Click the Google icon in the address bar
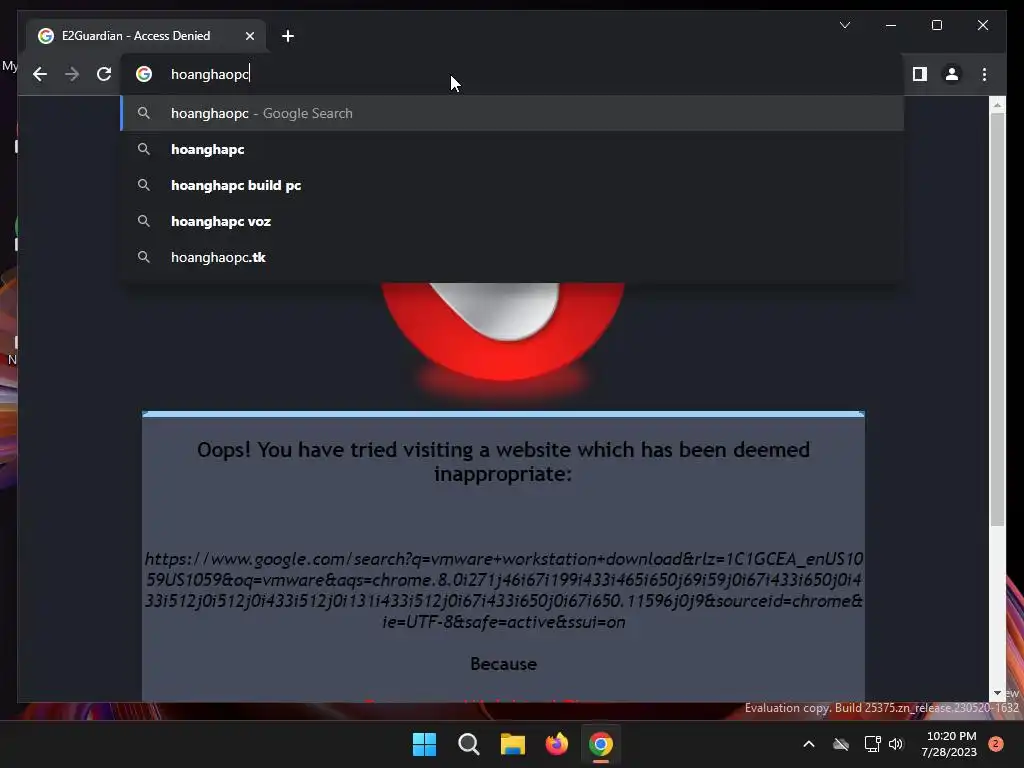Image resolution: width=1024 pixels, height=768 pixels. click(144, 74)
